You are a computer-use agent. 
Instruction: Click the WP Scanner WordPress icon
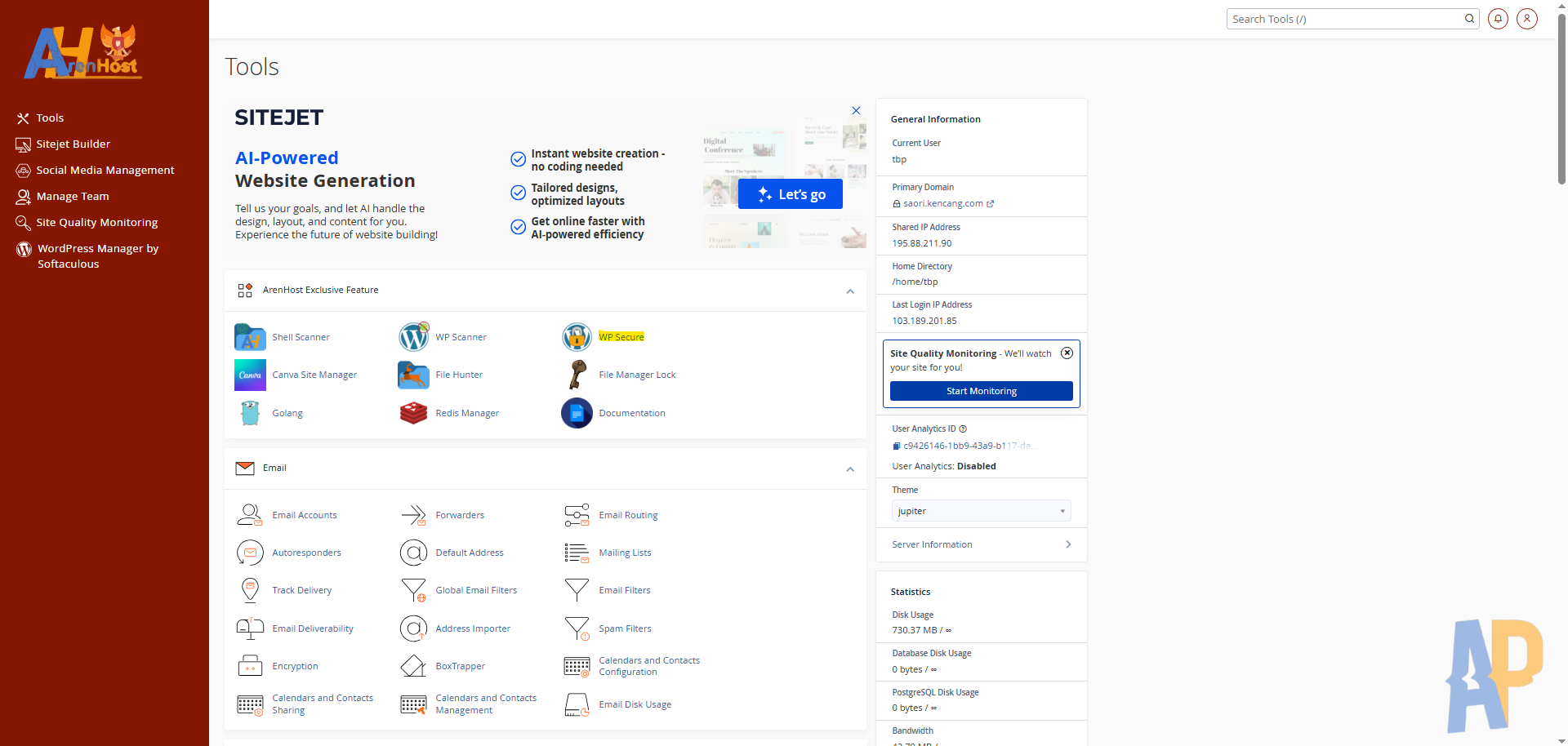click(x=413, y=337)
